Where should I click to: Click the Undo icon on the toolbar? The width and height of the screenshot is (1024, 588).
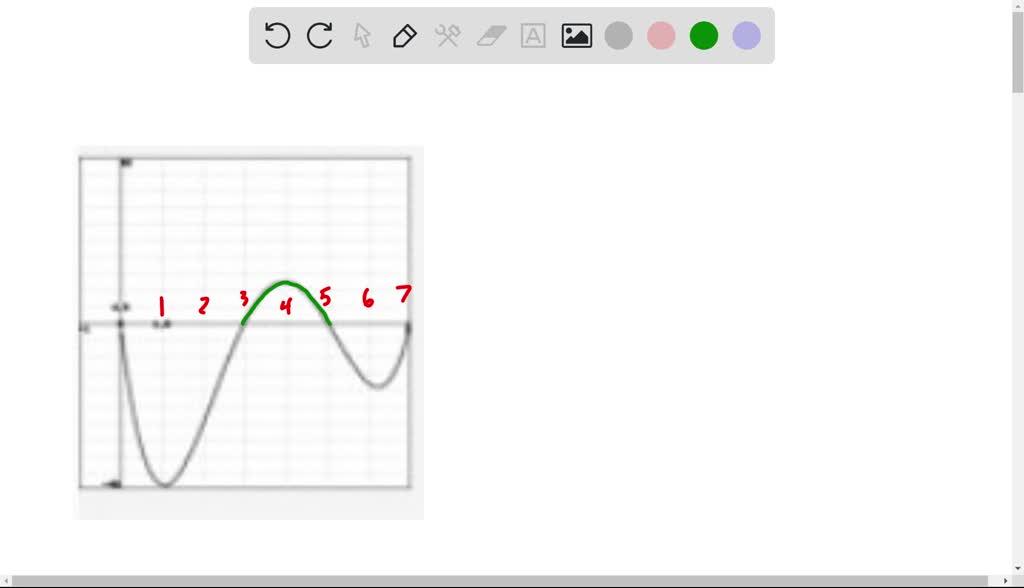pyautogui.click(x=276, y=35)
